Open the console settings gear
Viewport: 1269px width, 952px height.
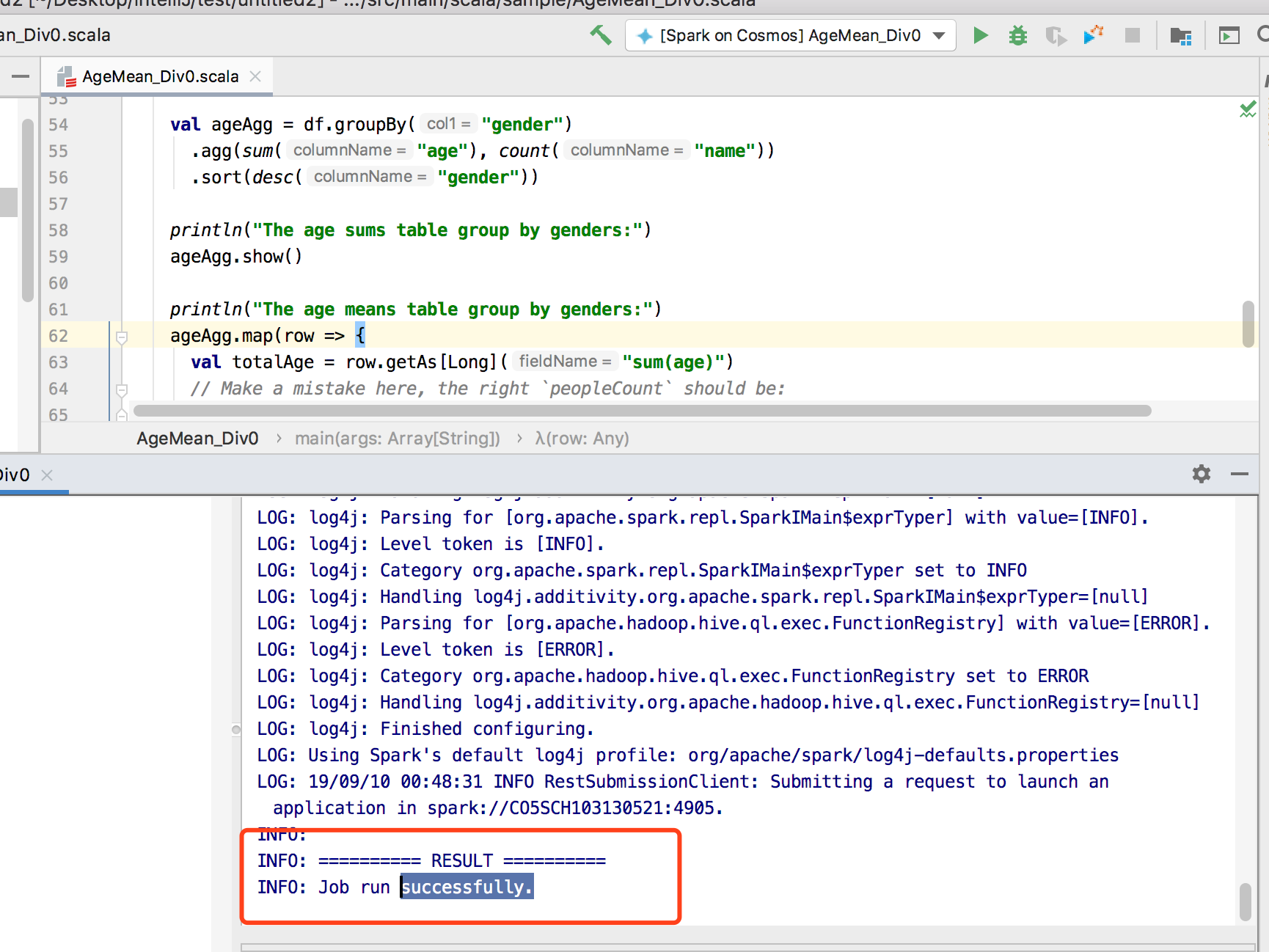[x=1201, y=474]
